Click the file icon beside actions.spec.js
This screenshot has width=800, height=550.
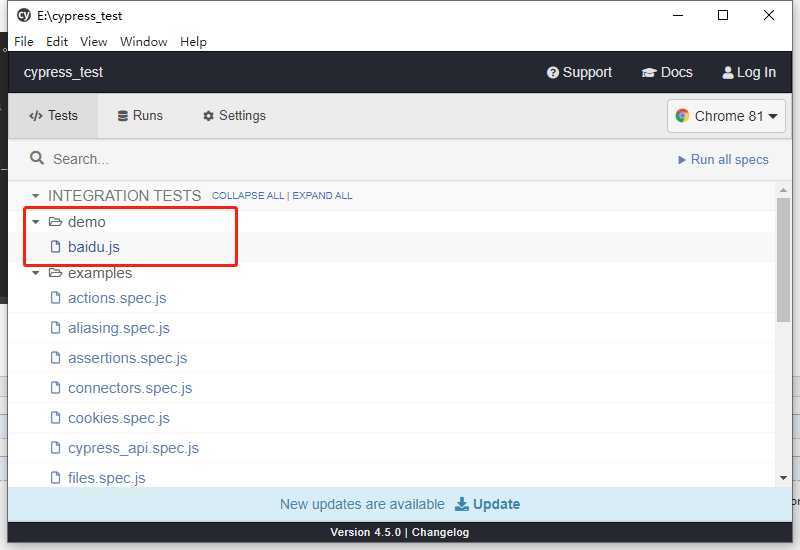pos(55,297)
